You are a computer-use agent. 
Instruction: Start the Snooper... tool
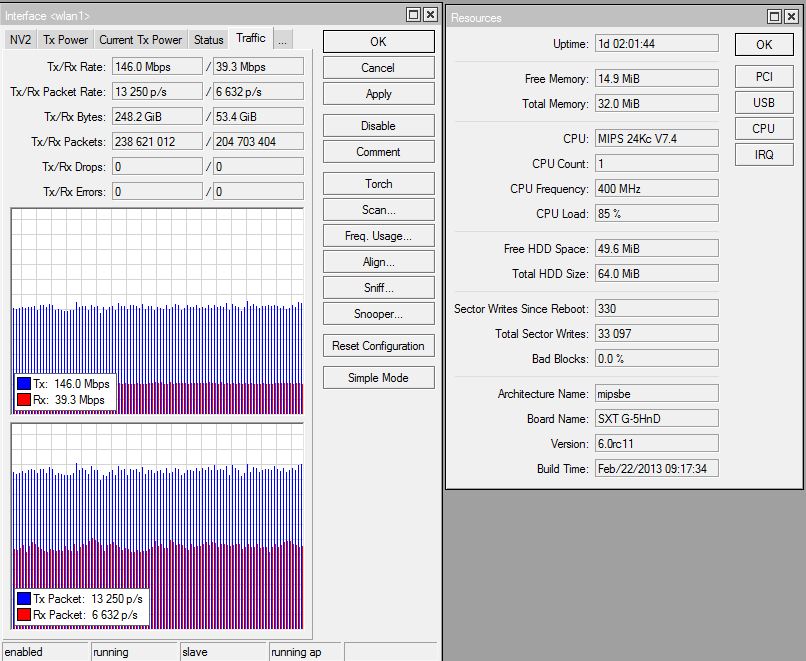378,314
